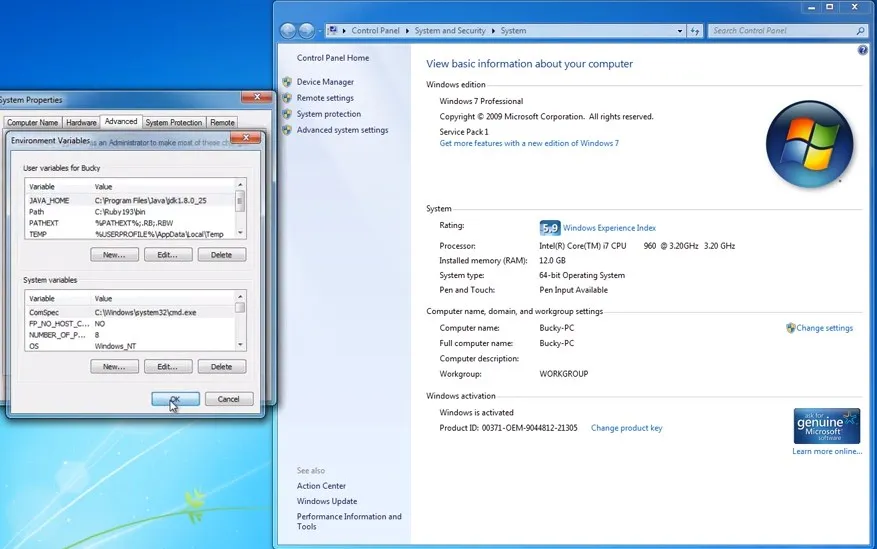This screenshot has height=549, width=877.
Task: Click System and Security in the breadcrumb
Action: tap(450, 31)
